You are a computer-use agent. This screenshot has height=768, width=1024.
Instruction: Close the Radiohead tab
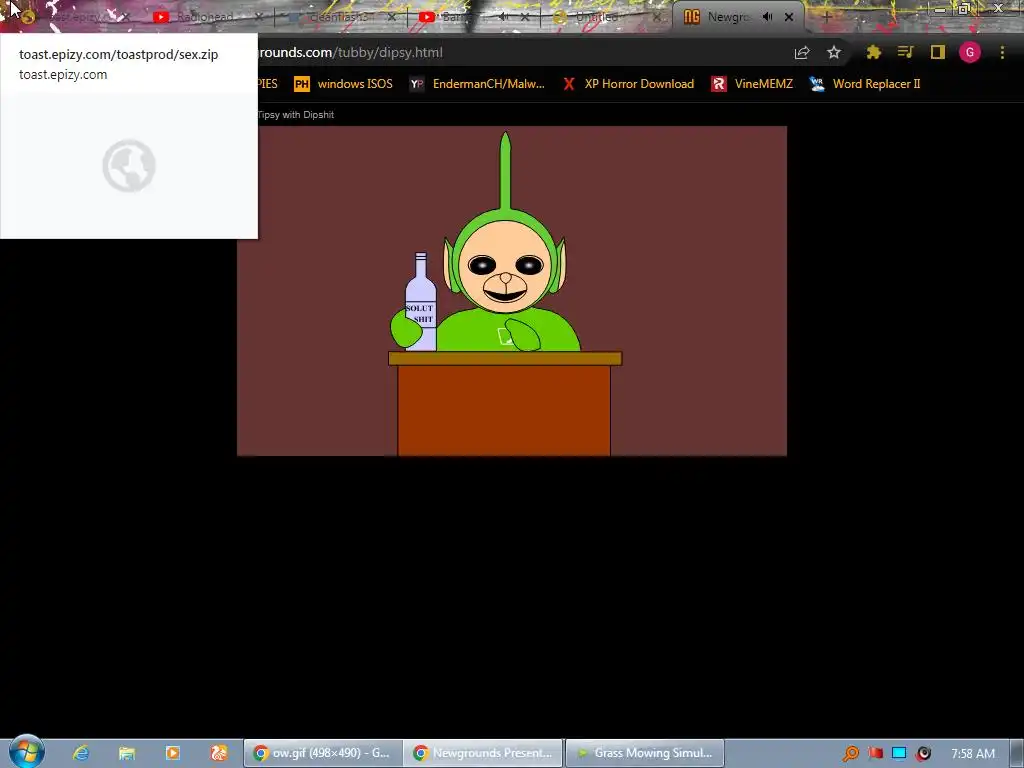coord(259,17)
